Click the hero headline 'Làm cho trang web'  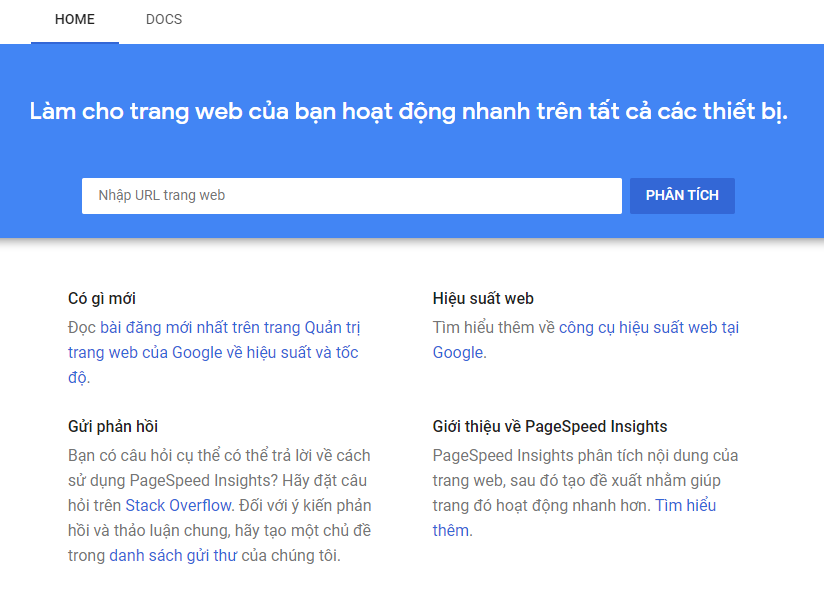coord(409,111)
